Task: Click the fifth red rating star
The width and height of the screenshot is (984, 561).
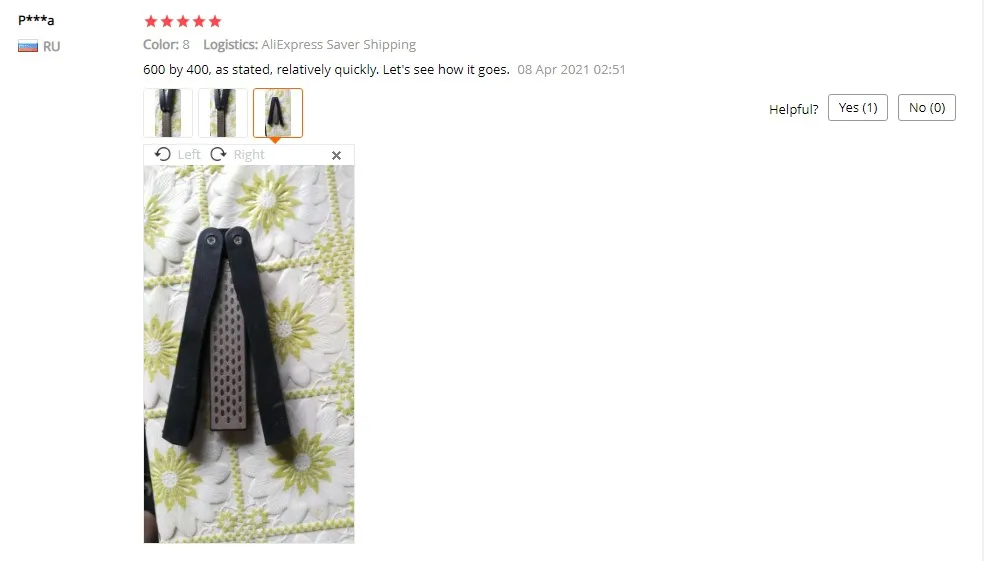Action: [x=215, y=21]
